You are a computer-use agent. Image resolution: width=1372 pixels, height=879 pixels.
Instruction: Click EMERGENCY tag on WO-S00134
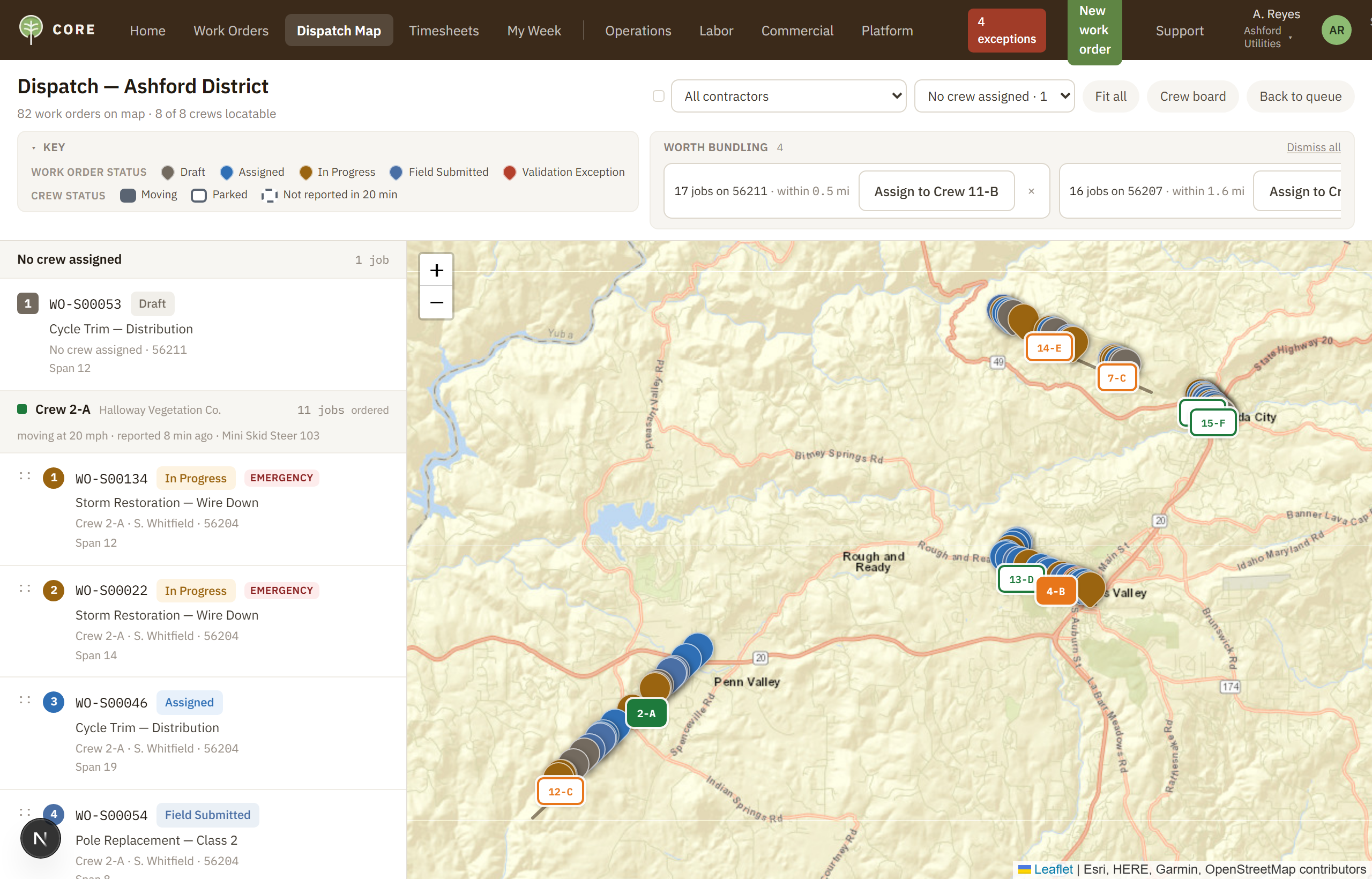(281, 478)
